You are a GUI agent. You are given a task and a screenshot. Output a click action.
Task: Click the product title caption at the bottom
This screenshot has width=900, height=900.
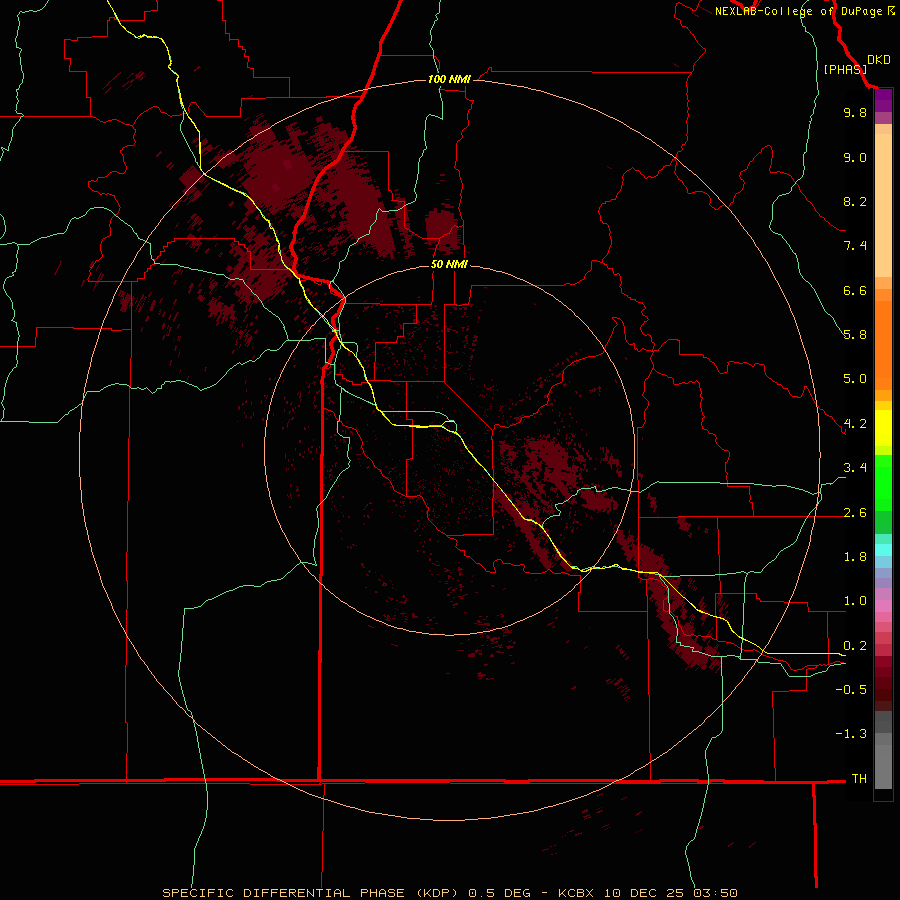(x=449, y=893)
